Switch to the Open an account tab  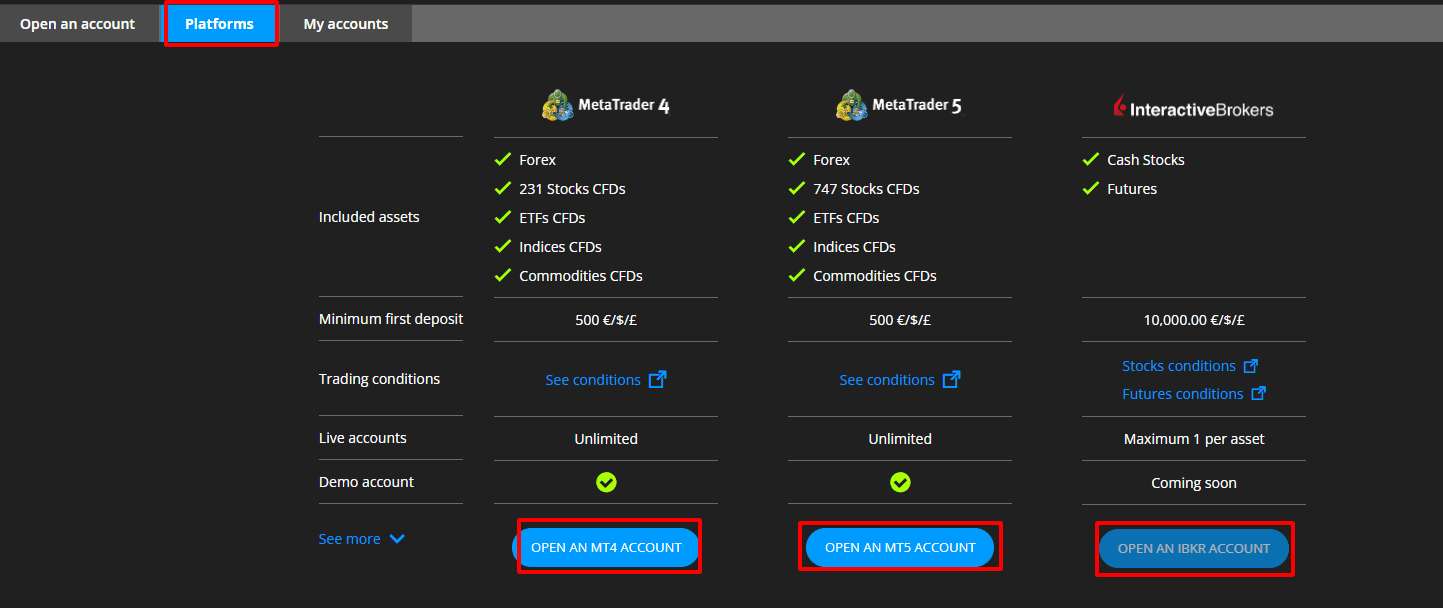click(77, 24)
